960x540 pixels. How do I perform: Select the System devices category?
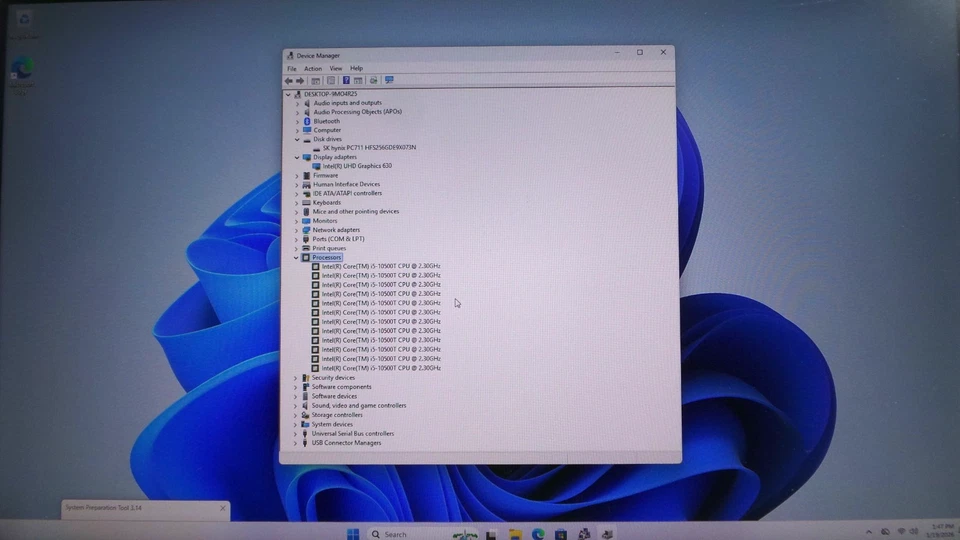(332, 424)
